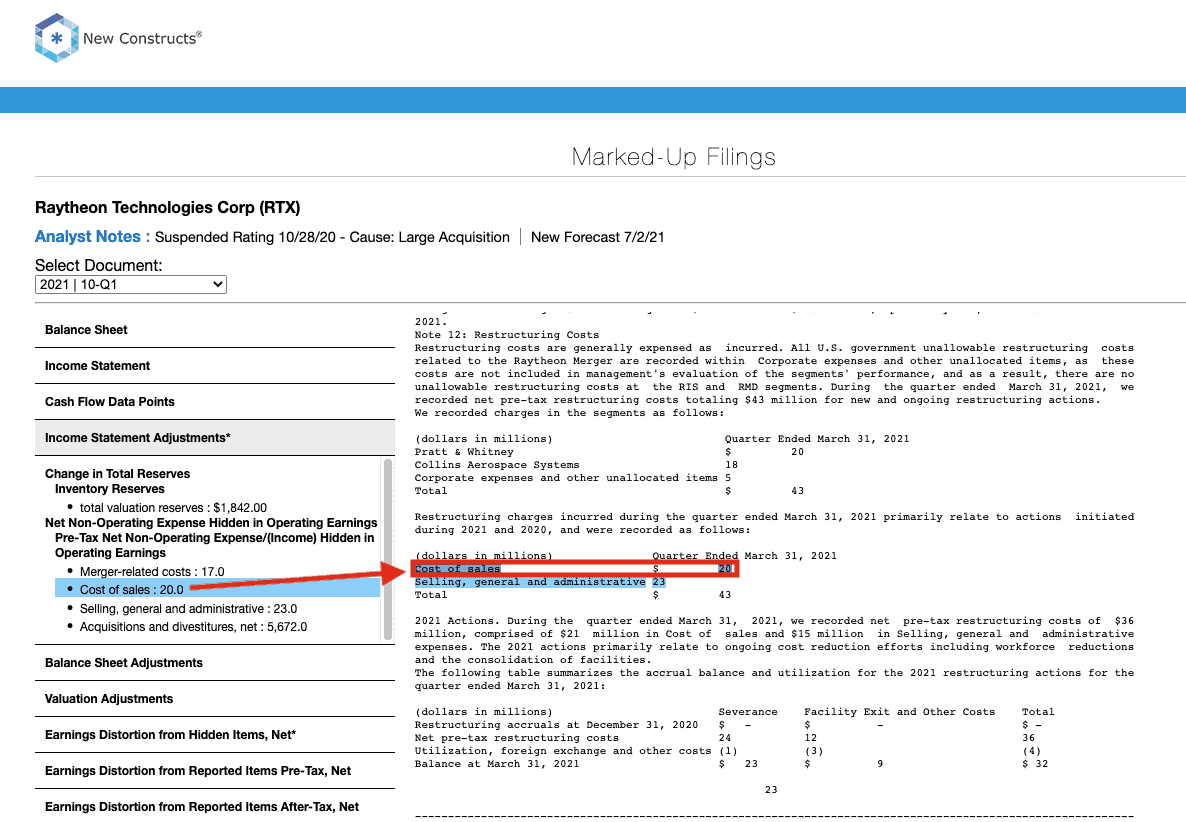Click the New Constructs logo icon
Image resolution: width=1186 pixels, height=822 pixels.
(56, 38)
